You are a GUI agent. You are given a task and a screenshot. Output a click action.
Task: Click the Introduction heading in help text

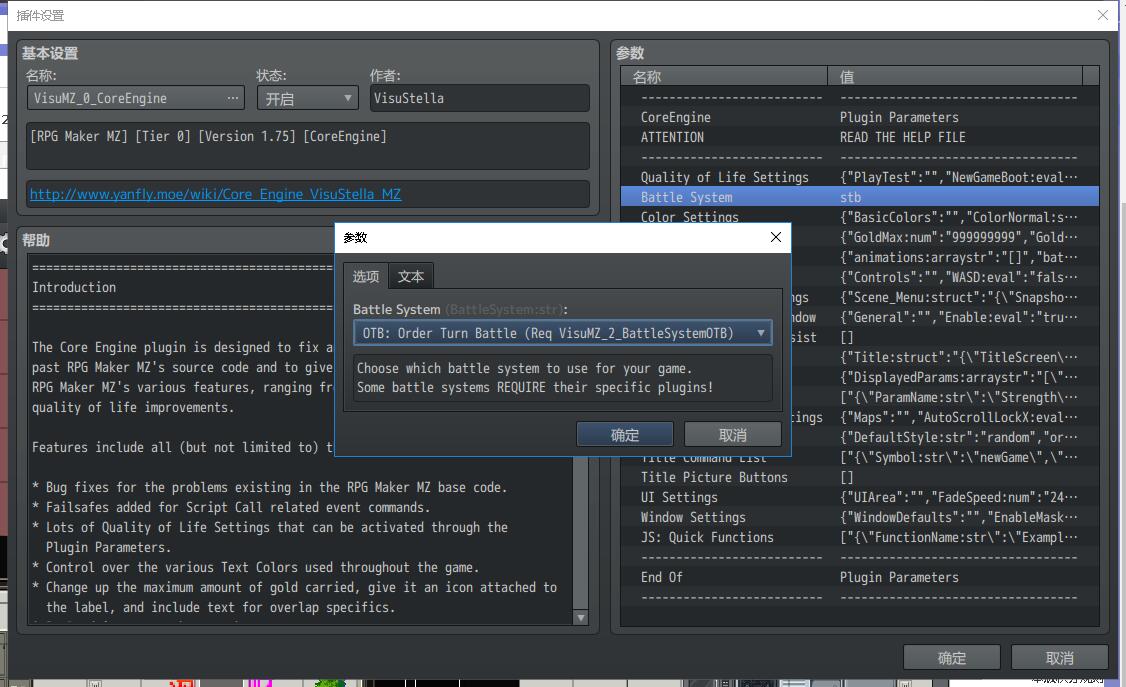coord(74,287)
